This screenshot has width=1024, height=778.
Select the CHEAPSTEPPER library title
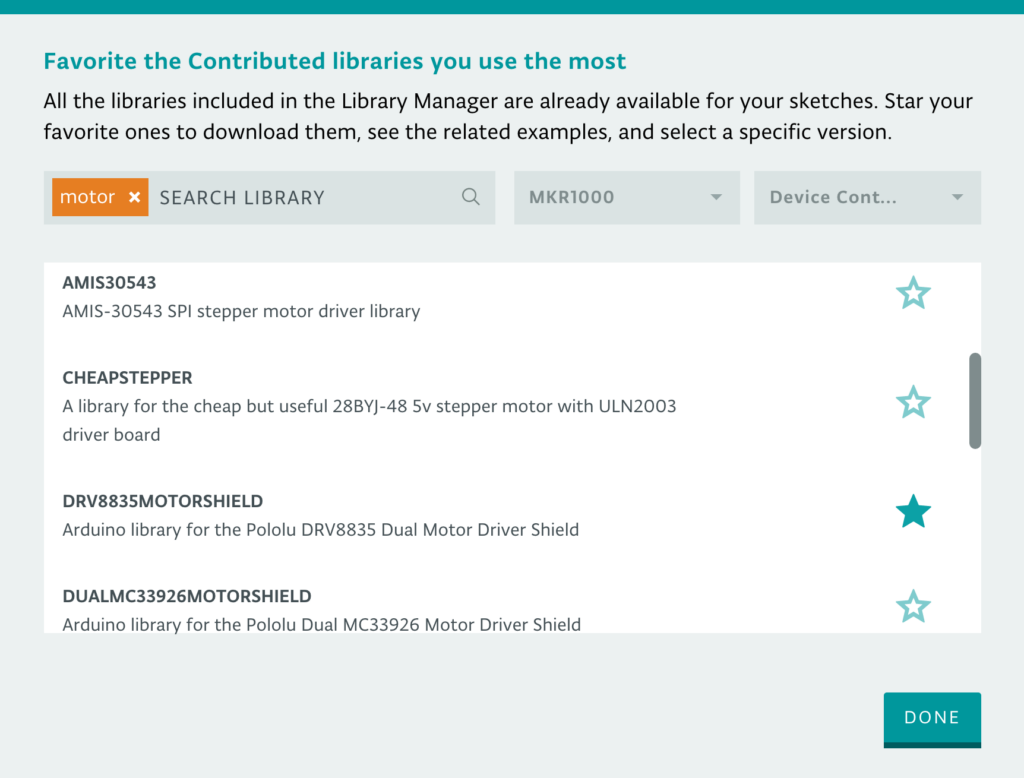pos(127,378)
